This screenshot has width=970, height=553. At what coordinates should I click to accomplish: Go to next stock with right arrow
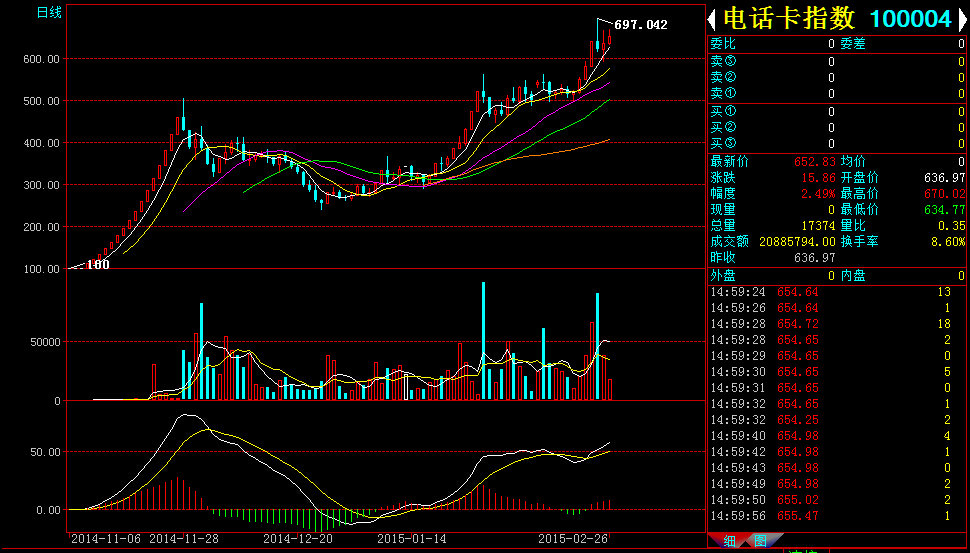click(x=962, y=20)
